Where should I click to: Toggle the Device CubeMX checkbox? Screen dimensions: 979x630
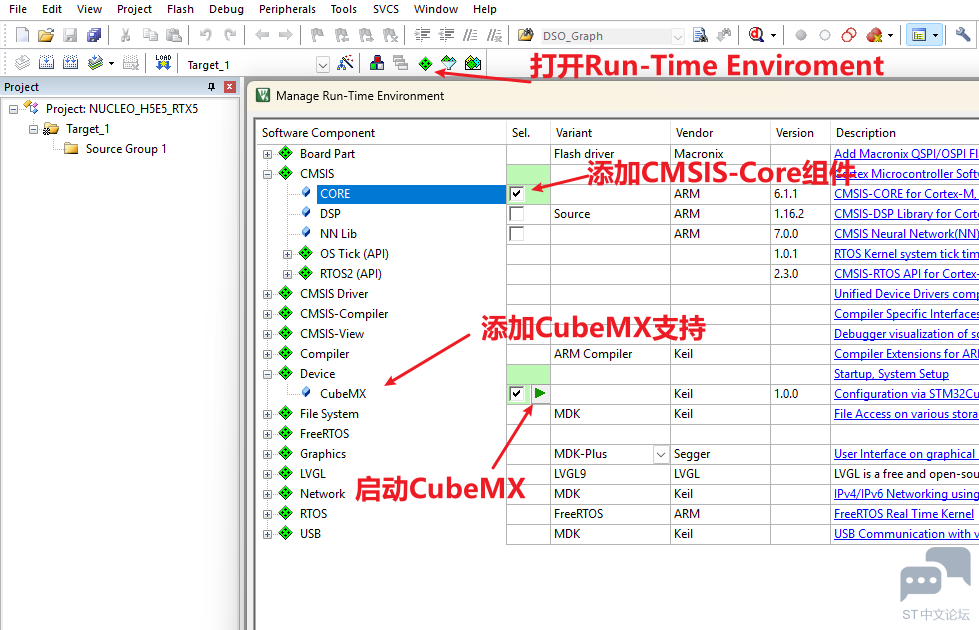pos(516,393)
